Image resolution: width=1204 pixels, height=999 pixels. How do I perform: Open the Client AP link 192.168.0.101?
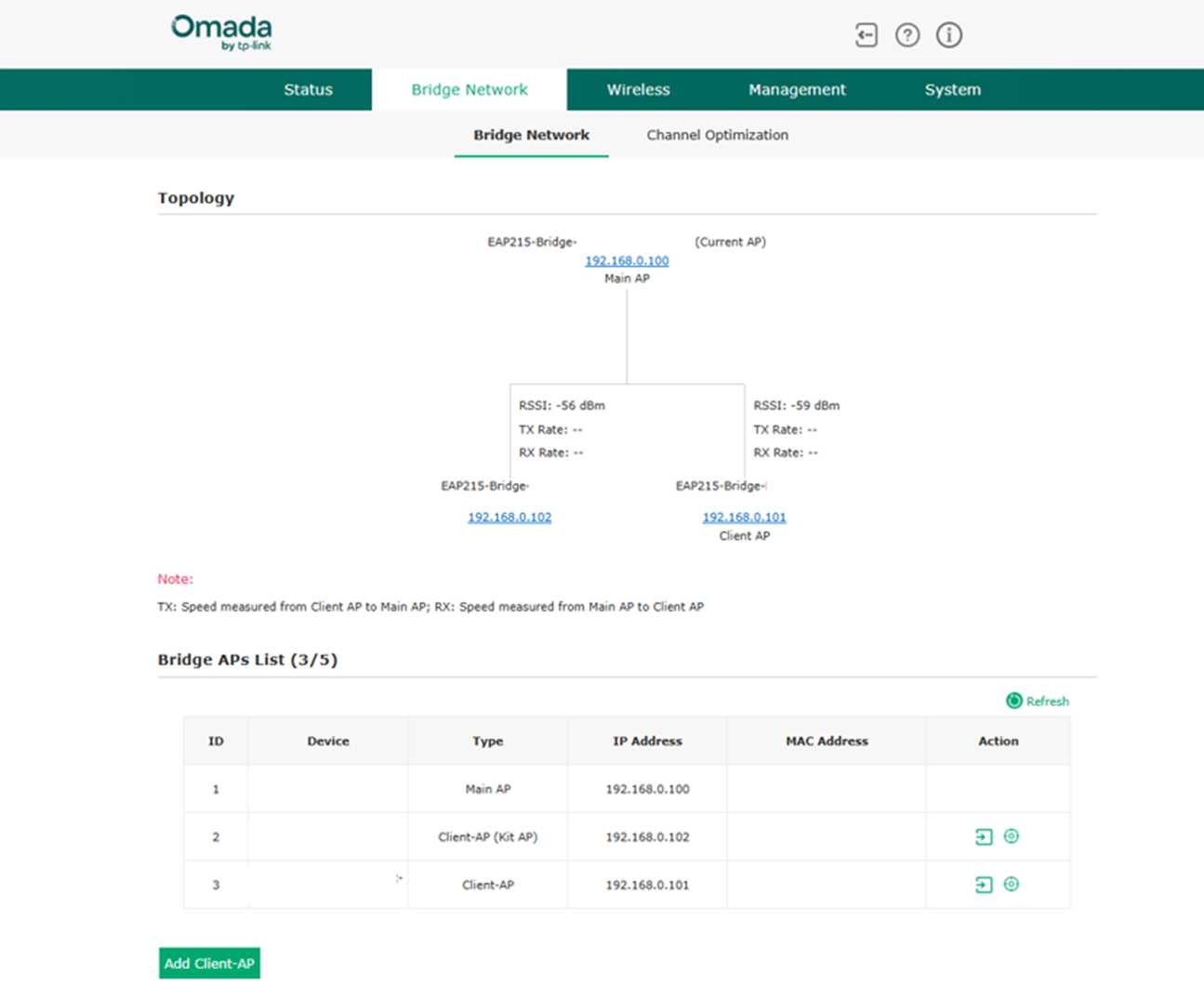[744, 518]
